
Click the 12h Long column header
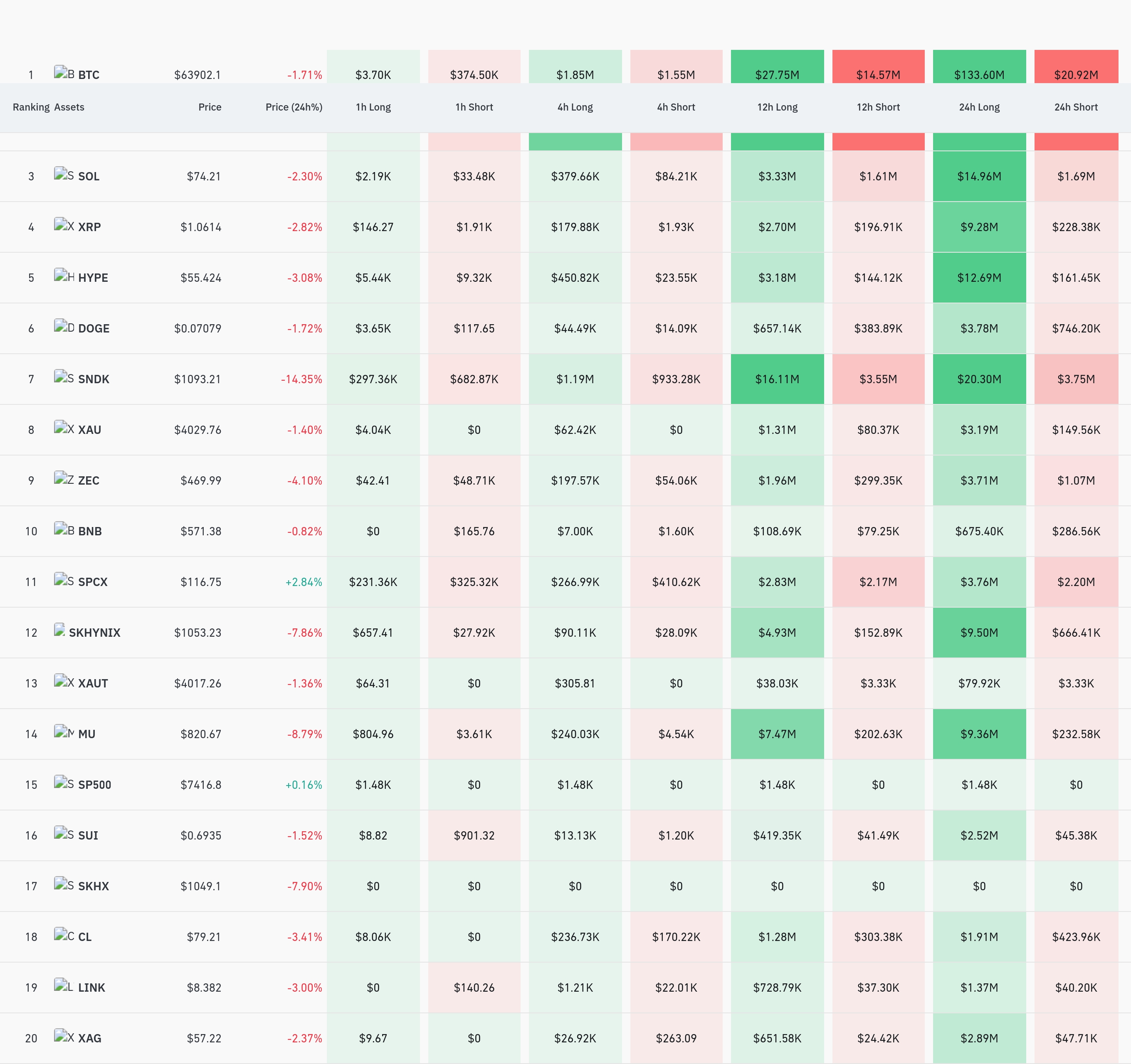click(x=777, y=107)
